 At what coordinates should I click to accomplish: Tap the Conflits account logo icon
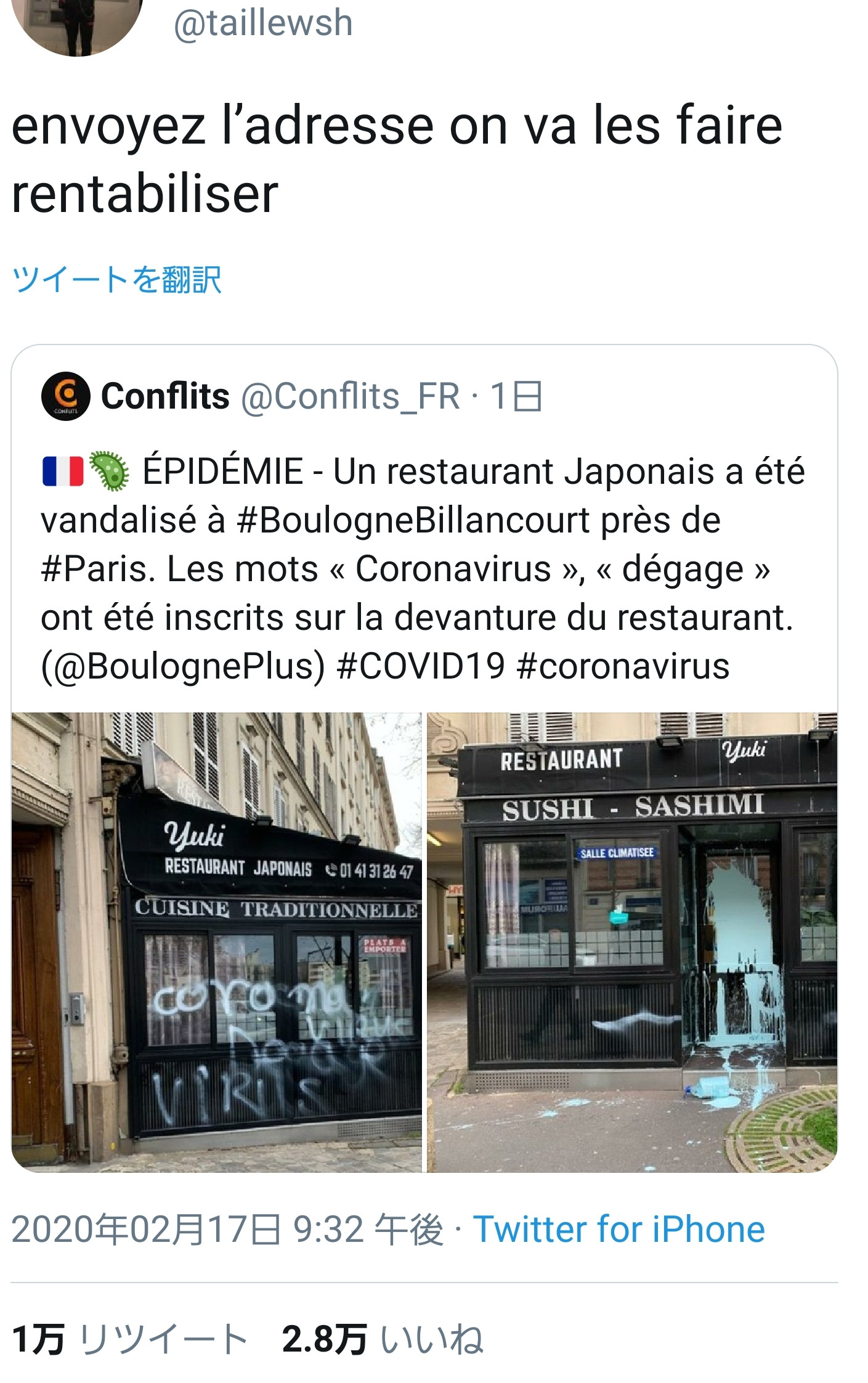pyautogui.click(x=66, y=396)
